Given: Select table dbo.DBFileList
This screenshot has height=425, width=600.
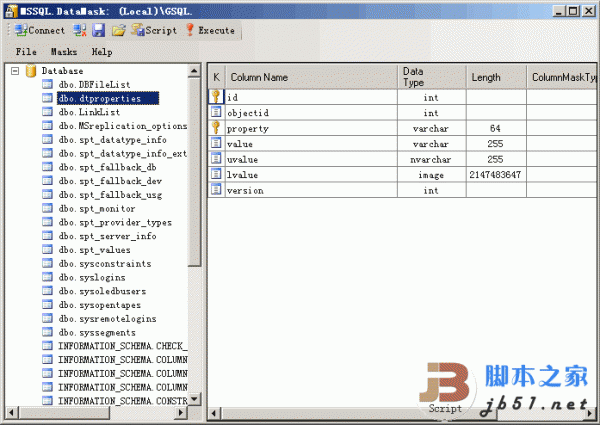Looking at the screenshot, I should tap(94, 85).
